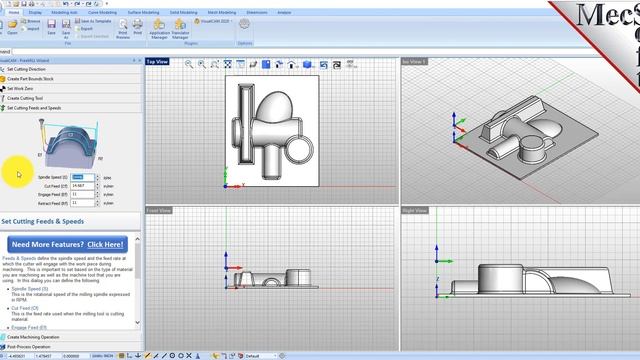Click the Import button in the ribbon
Image resolution: width=640 pixels, height=360 pixels.
click(31, 29)
